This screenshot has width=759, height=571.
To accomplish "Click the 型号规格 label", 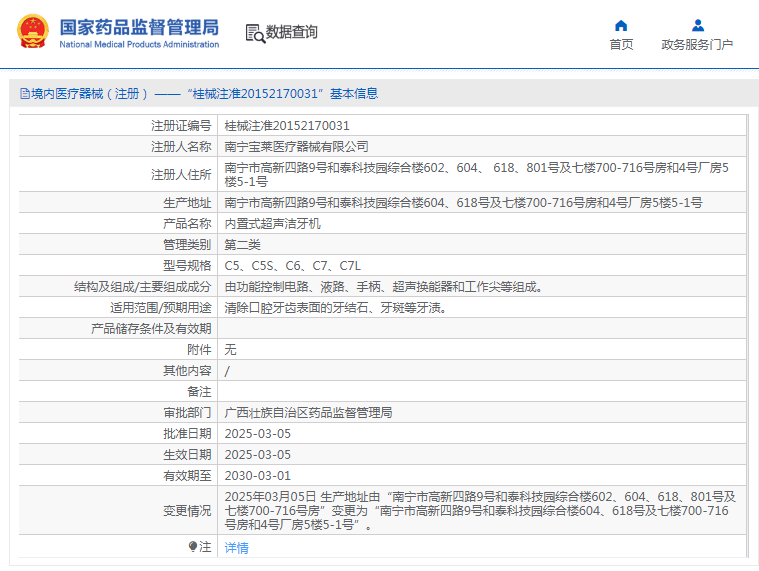I will (187, 266).
